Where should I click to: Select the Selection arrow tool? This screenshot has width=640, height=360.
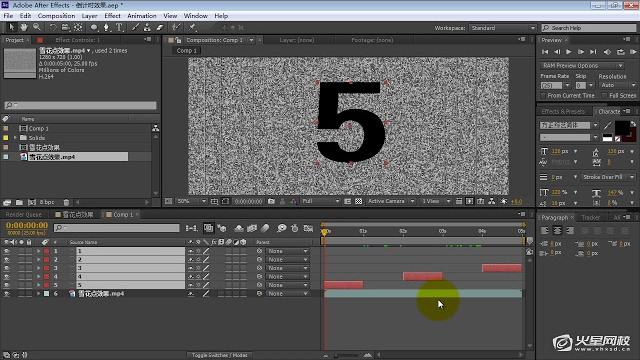(11, 27)
